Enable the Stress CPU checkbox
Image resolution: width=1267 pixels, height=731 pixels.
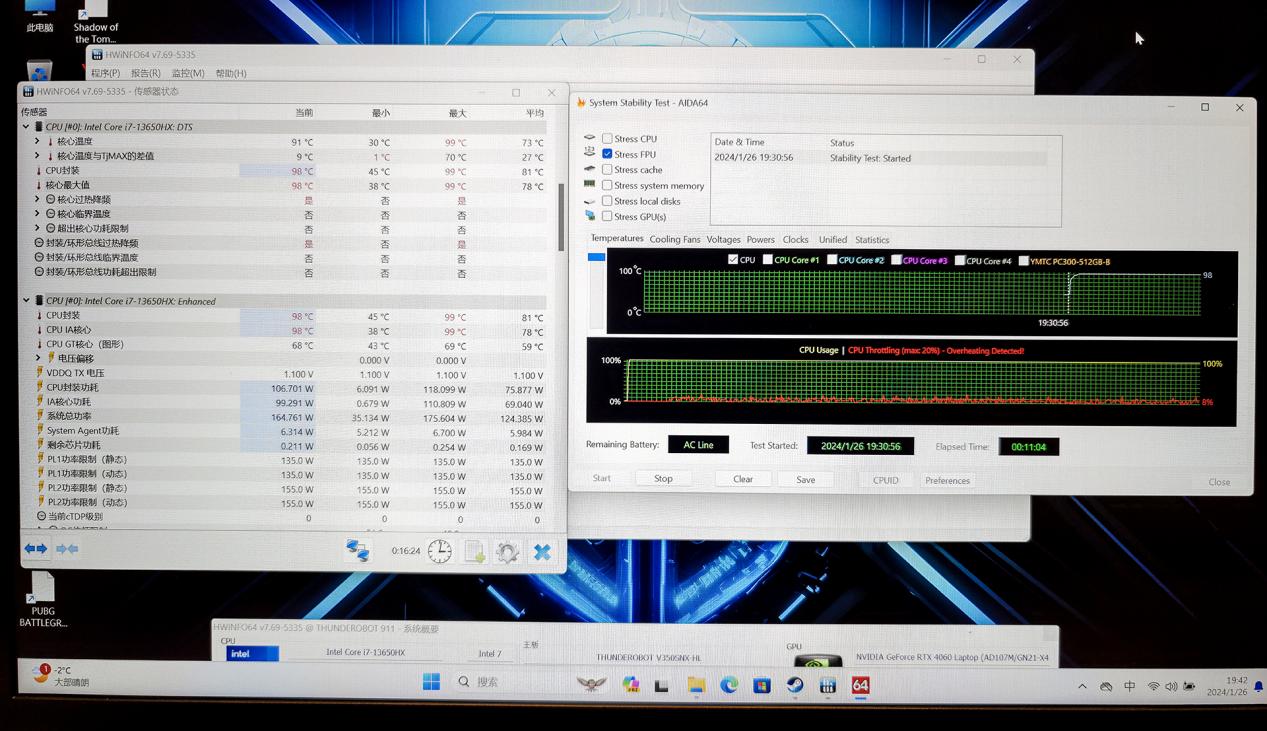pyautogui.click(x=607, y=139)
